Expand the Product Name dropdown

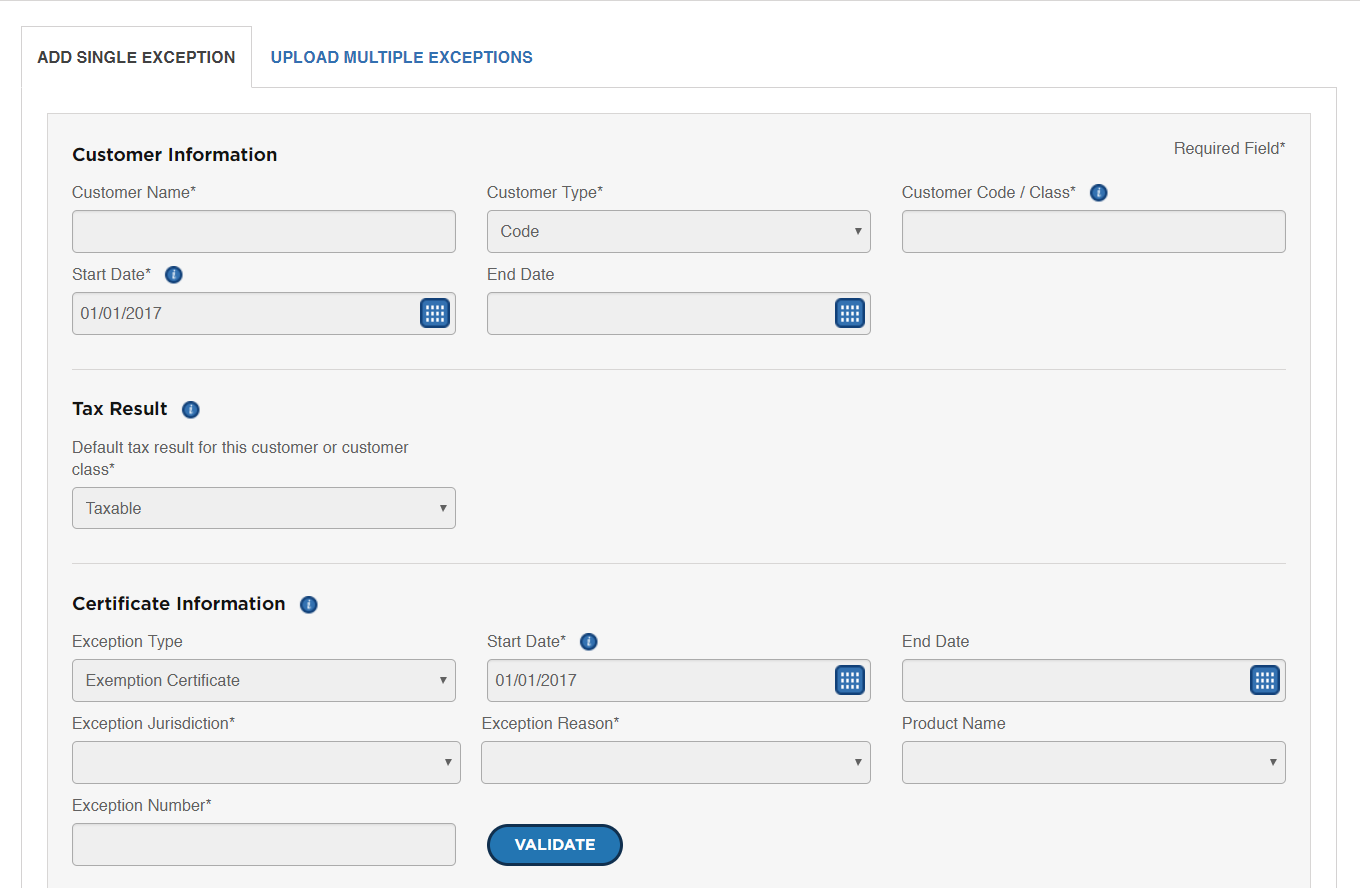pyautogui.click(x=1093, y=762)
